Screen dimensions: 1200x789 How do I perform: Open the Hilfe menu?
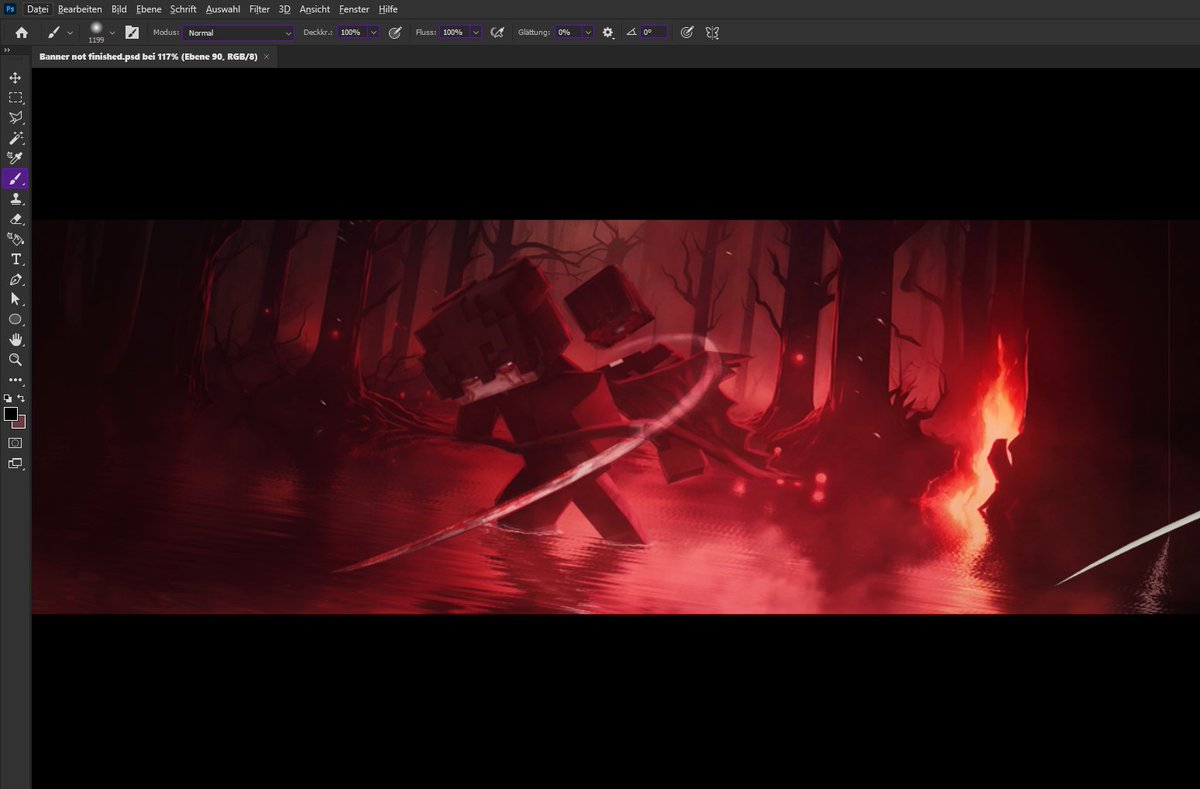[x=388, y=8]
